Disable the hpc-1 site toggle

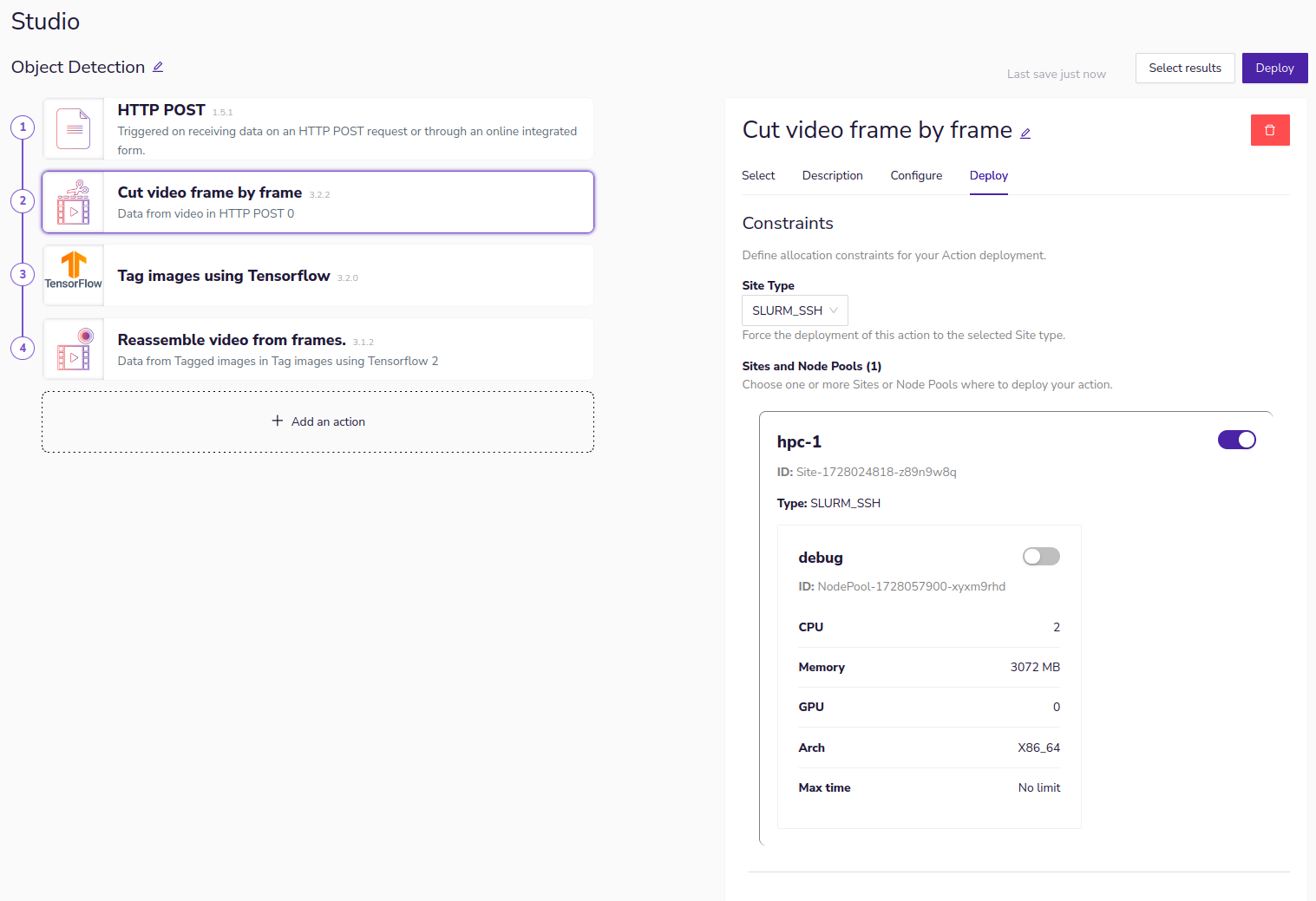pos(1236,440)
